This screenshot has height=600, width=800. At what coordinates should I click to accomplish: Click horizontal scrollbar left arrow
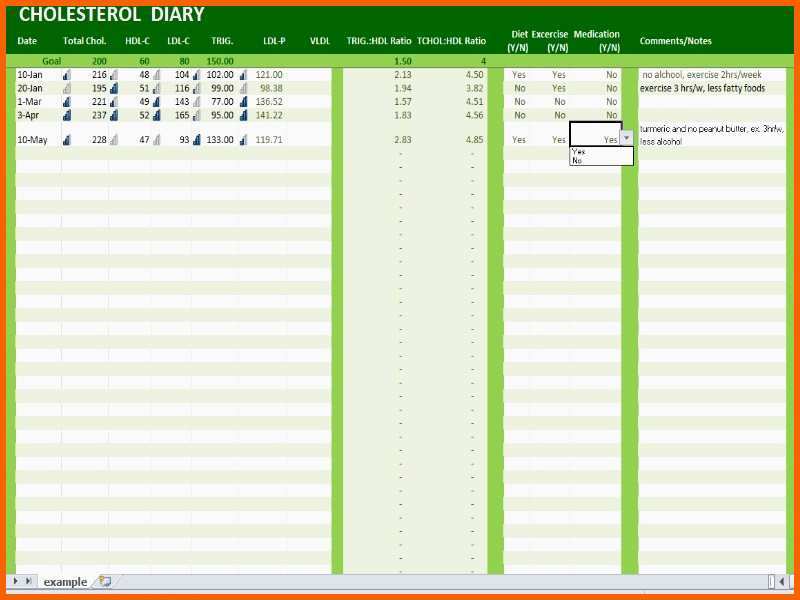pyautogui.click(x=781, y=581)
